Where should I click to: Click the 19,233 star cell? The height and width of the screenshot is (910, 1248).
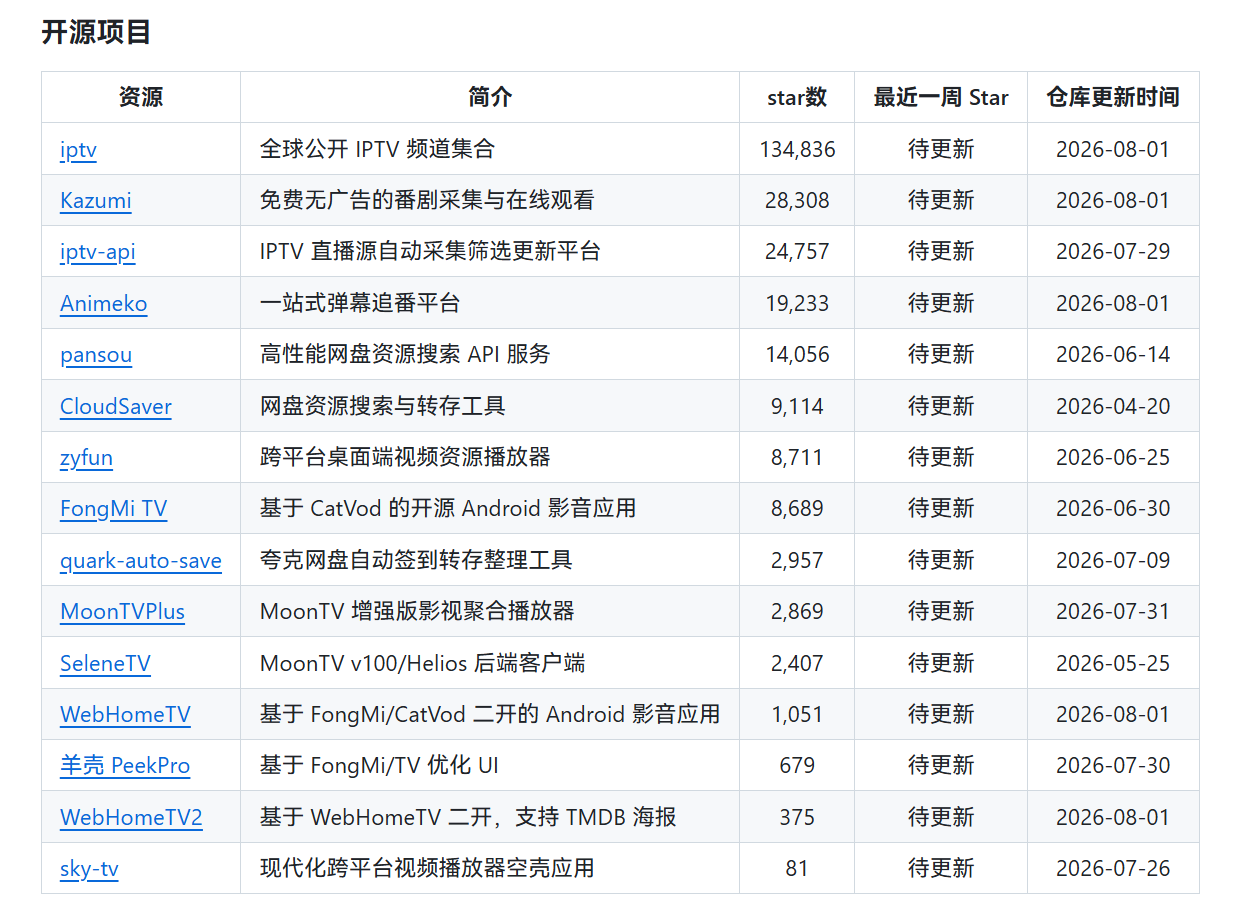(797, 304)
